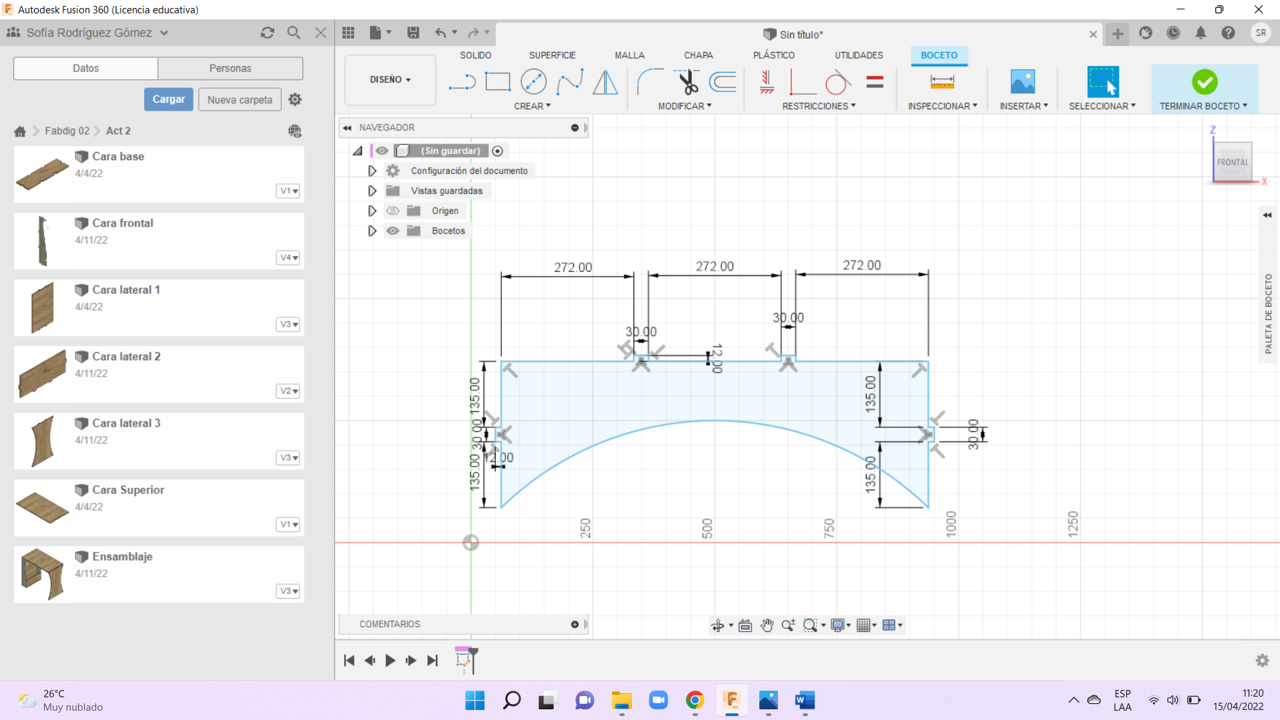Expand the Configuración del documento node

[x=372, y=171]
